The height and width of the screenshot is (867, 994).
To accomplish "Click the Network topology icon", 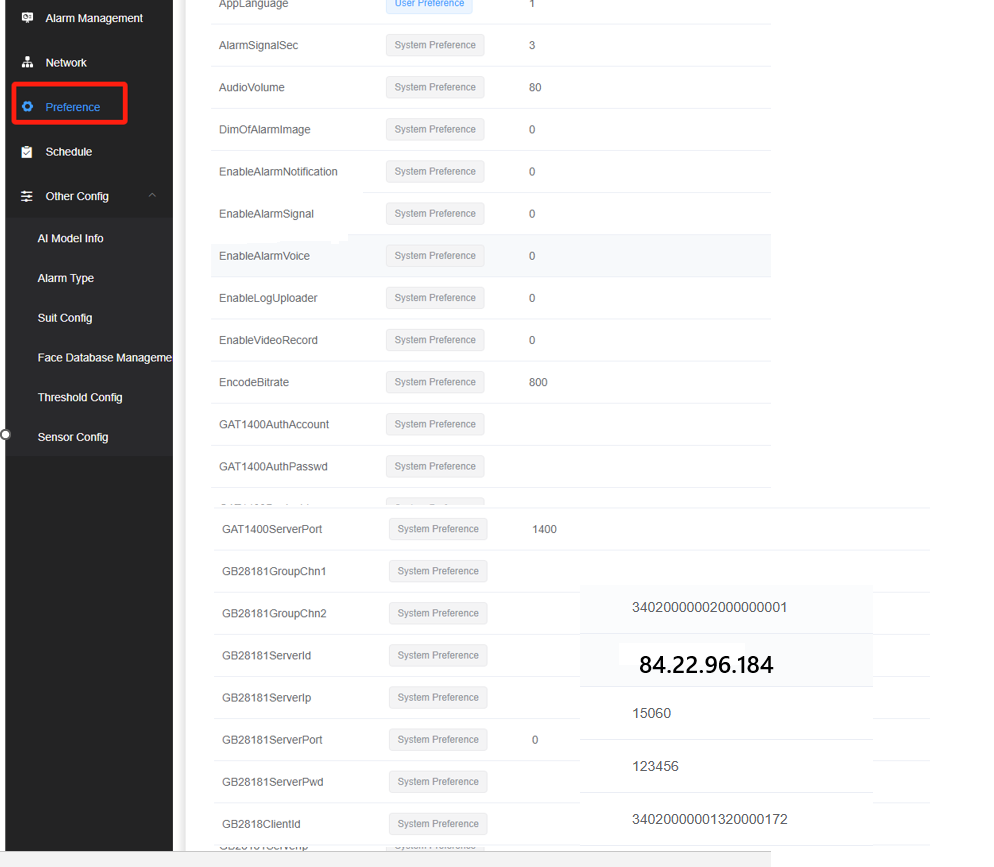I will [x=27, y=62].
